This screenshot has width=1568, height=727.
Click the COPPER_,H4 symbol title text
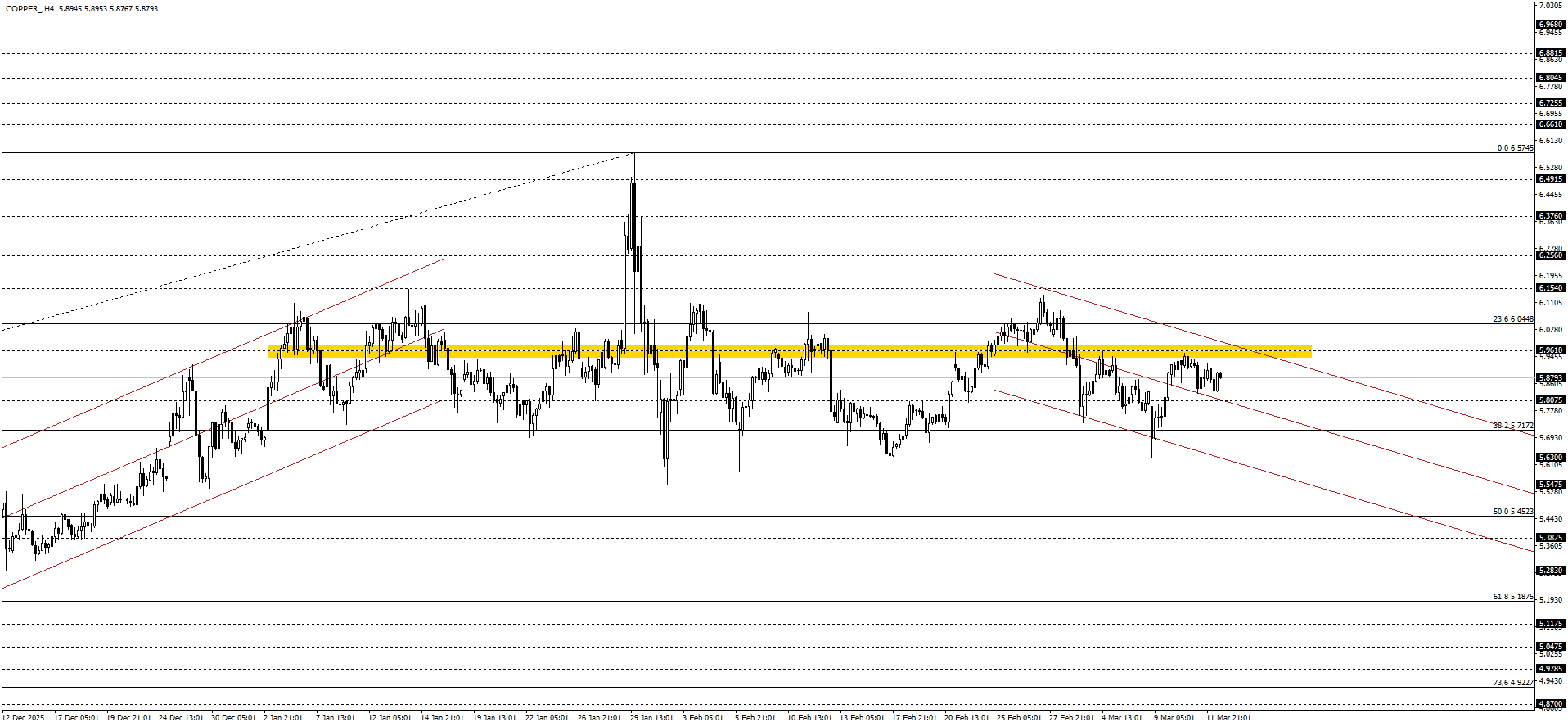[x=29, y=9]
